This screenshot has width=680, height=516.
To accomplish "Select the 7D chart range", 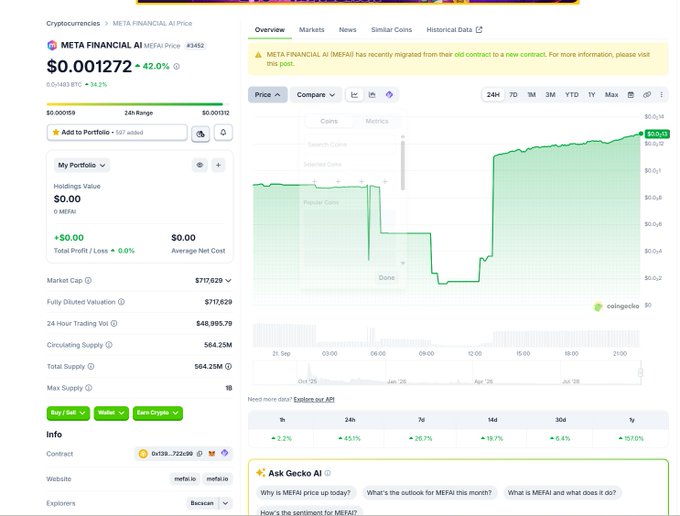I will [513, 95].
